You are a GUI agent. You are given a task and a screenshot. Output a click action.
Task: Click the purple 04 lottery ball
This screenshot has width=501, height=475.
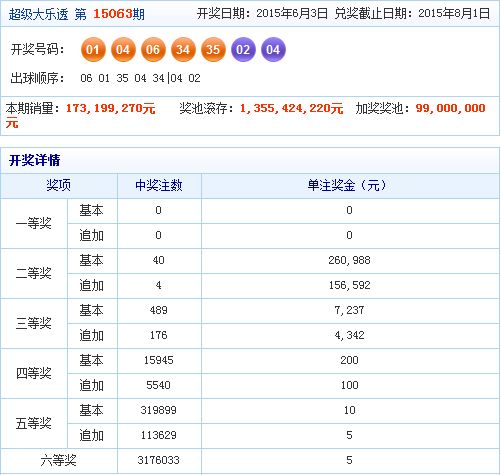(273, 50)
